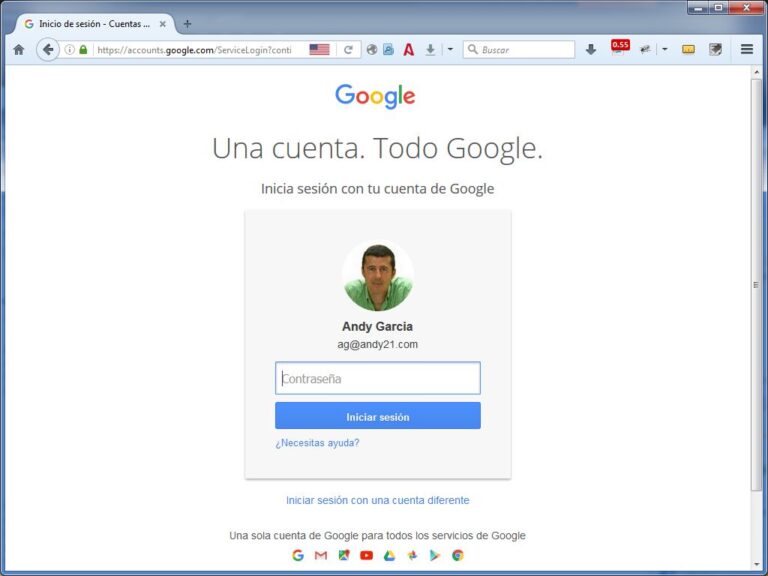This screenshot has height=576, width=768.
Task: Click the extension icon with 0.55 badge
Action: pos(620,48)
